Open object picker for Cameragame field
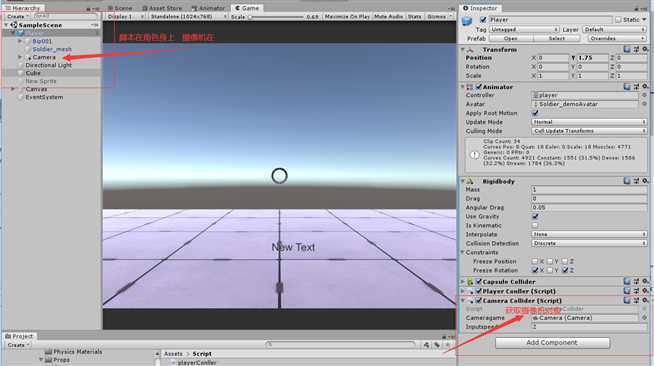The width and height of the screenshot is (654, 366). pyautogui.click(x=644, y=318)
